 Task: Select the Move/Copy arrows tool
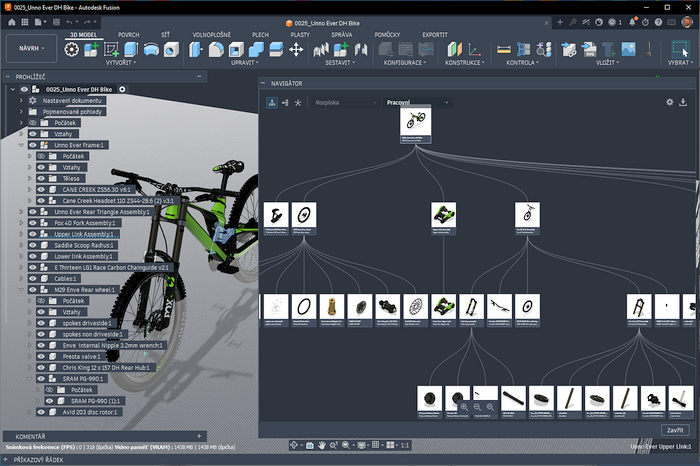296,49
